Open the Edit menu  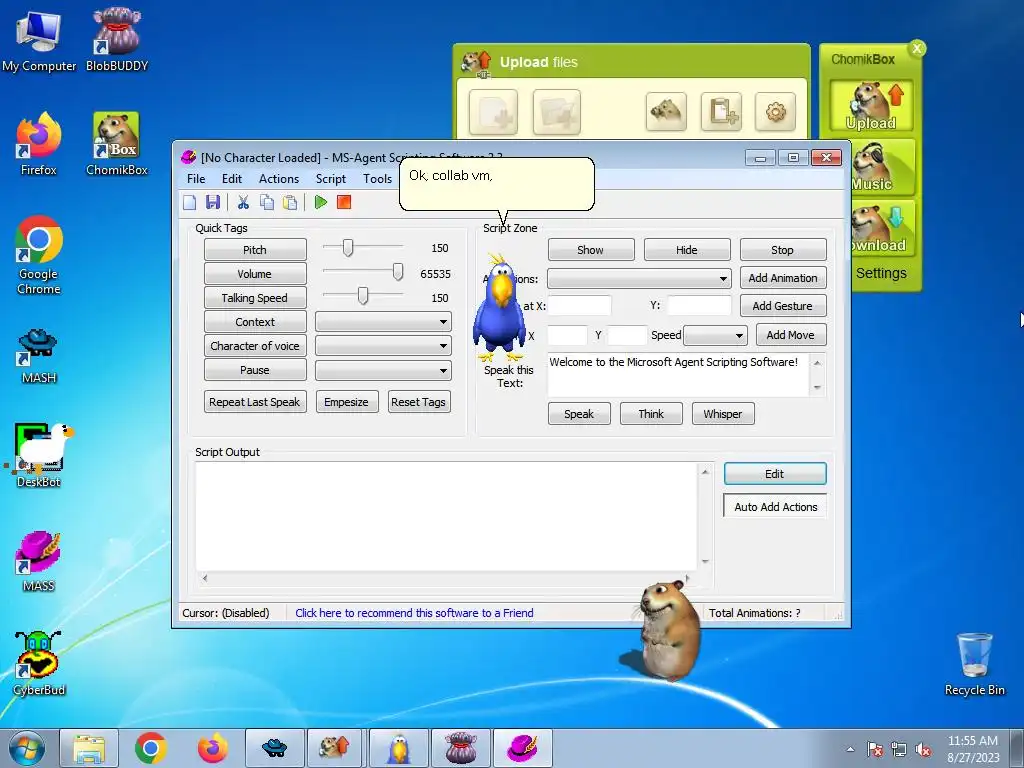point(232,179)
